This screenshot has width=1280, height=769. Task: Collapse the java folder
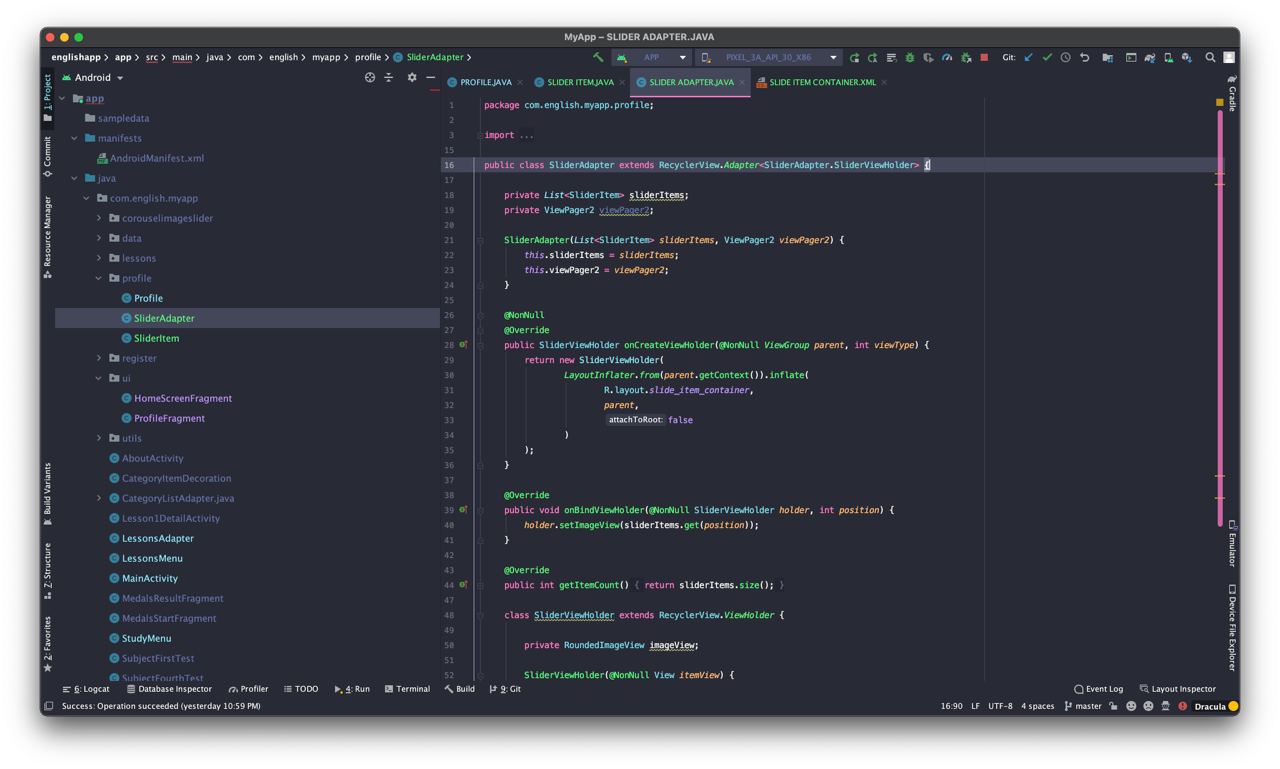click(74, 178)
